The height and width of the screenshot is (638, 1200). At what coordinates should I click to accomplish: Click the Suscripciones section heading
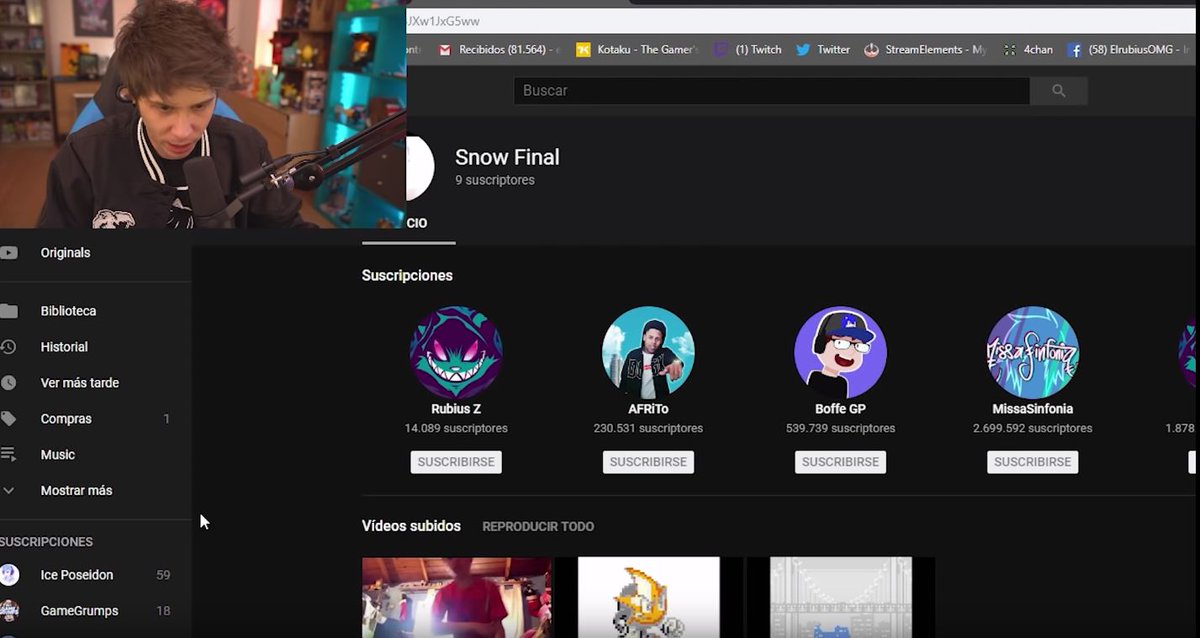[407, 276]
